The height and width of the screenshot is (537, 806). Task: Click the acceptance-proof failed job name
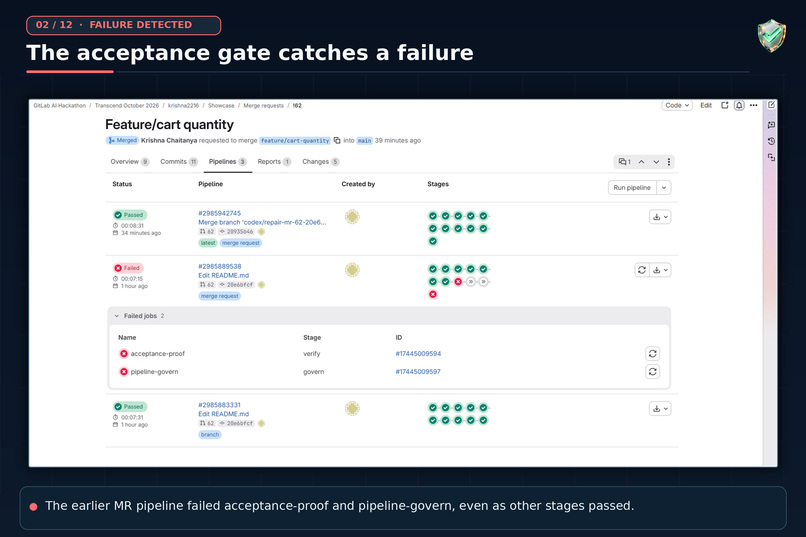(x=157, y=354)
